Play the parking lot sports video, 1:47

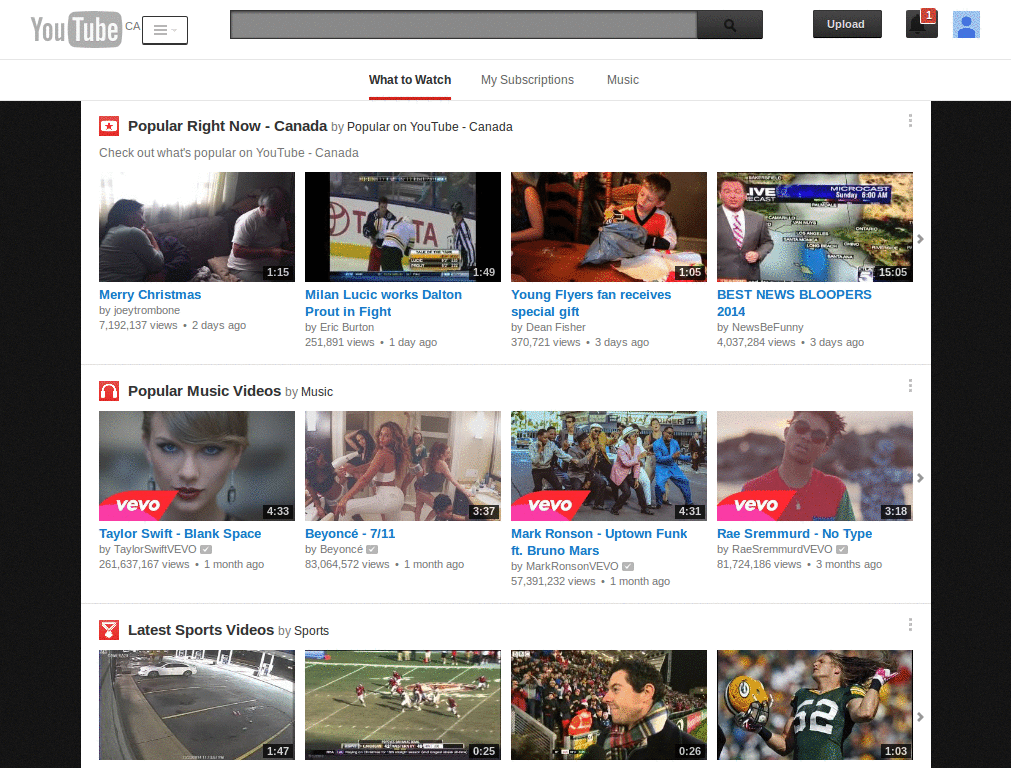pyautogui.click(x=197, y=705)
